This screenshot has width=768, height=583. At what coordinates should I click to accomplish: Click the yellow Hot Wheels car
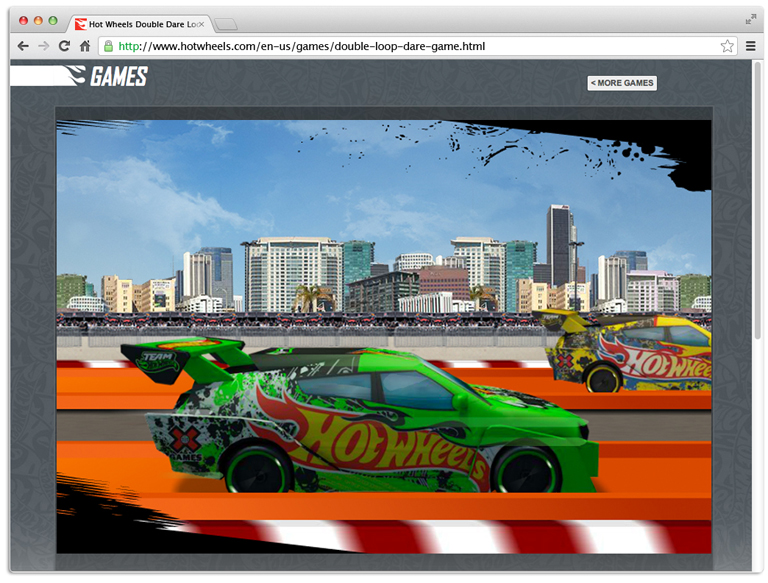click(x=622, y=350)
